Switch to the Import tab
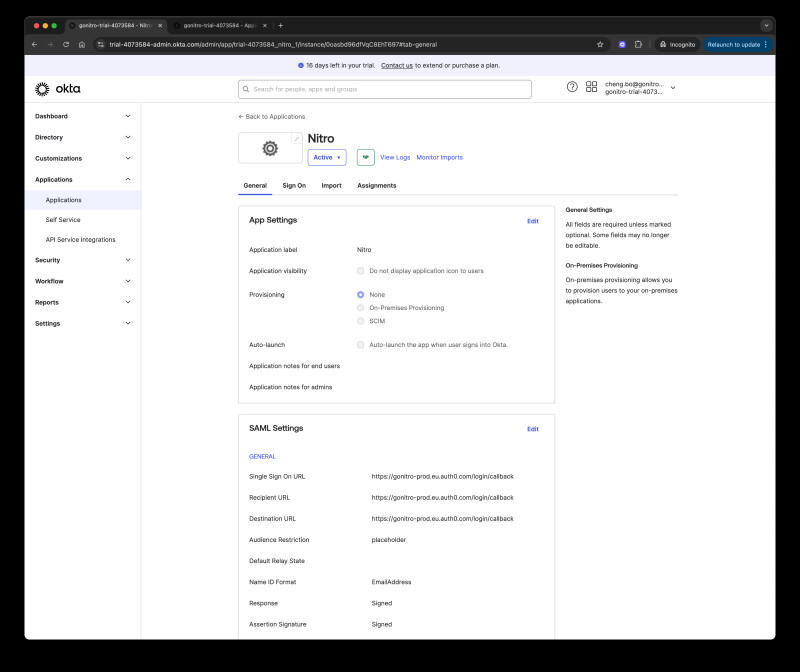This screenshot has height=672, width=800. click(331, 186)
